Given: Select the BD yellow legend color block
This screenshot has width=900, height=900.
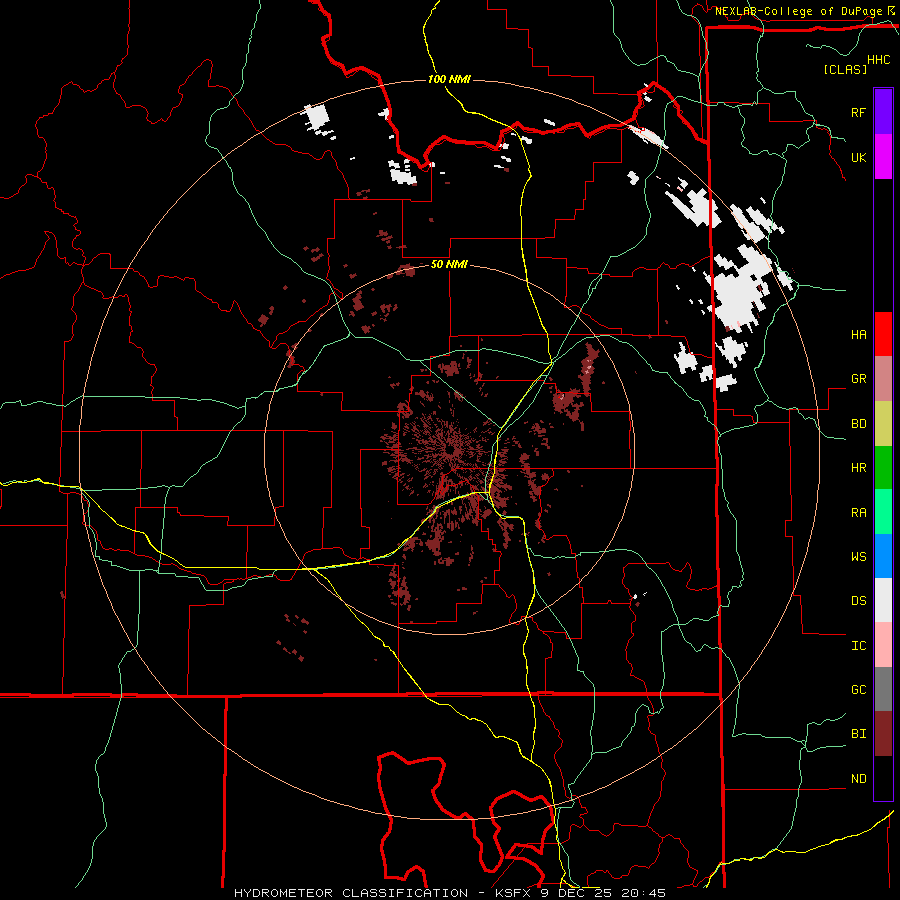Looking at the screenshot, I should 883,423.
